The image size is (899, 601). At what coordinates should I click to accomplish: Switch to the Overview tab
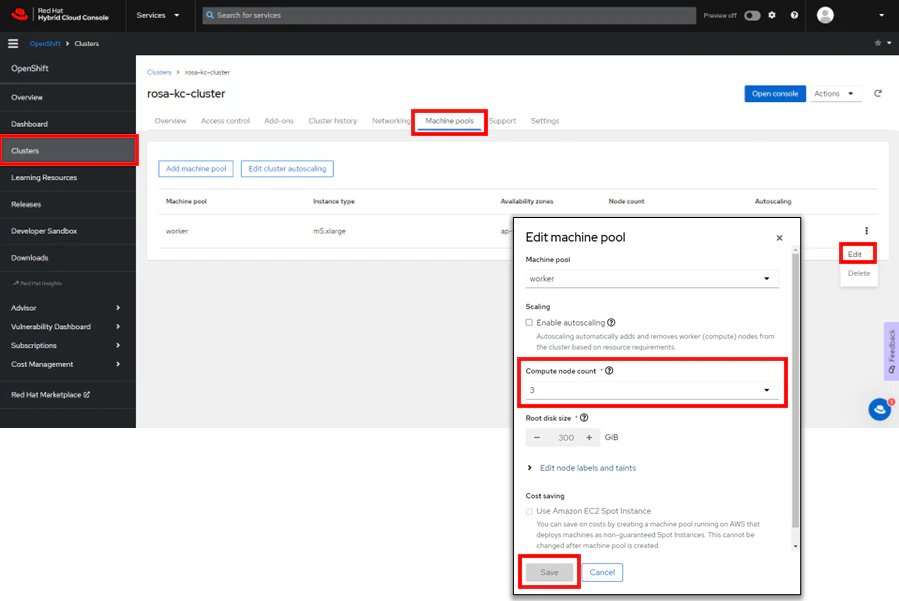point(170,121)
